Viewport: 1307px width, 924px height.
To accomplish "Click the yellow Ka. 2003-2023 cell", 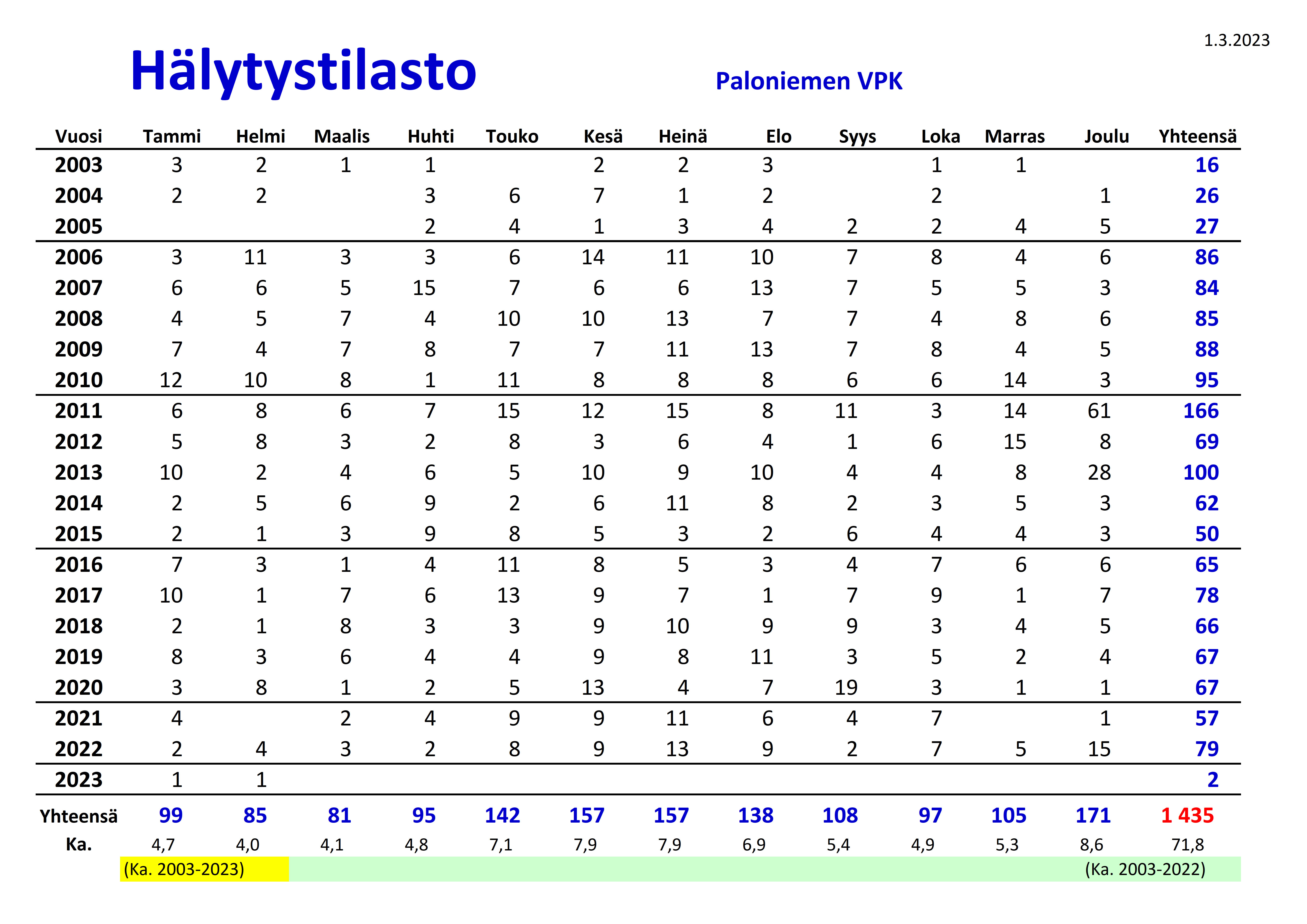I will [x=184, y=869].
